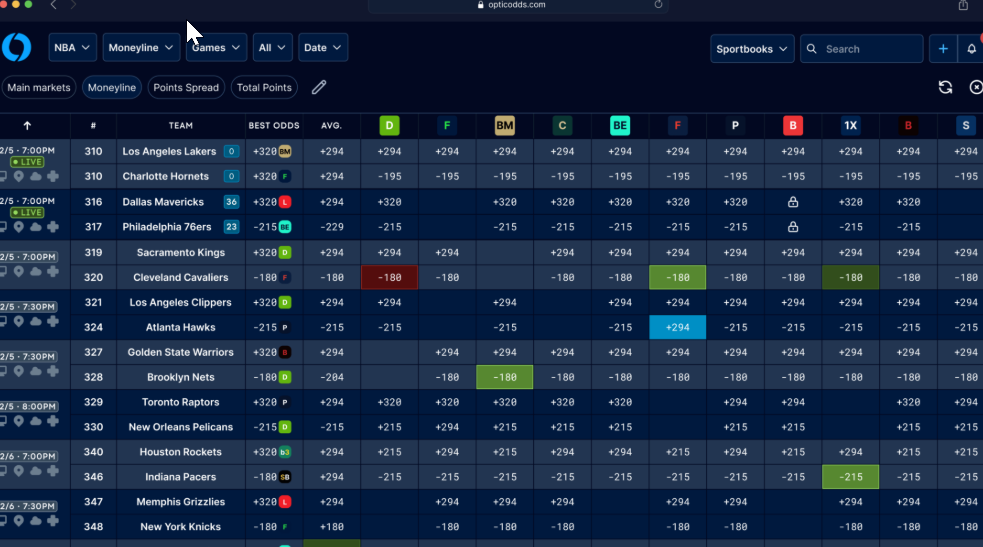
Task: Click the teal BE sportsbook header icon
Action: tap(620, 126)
